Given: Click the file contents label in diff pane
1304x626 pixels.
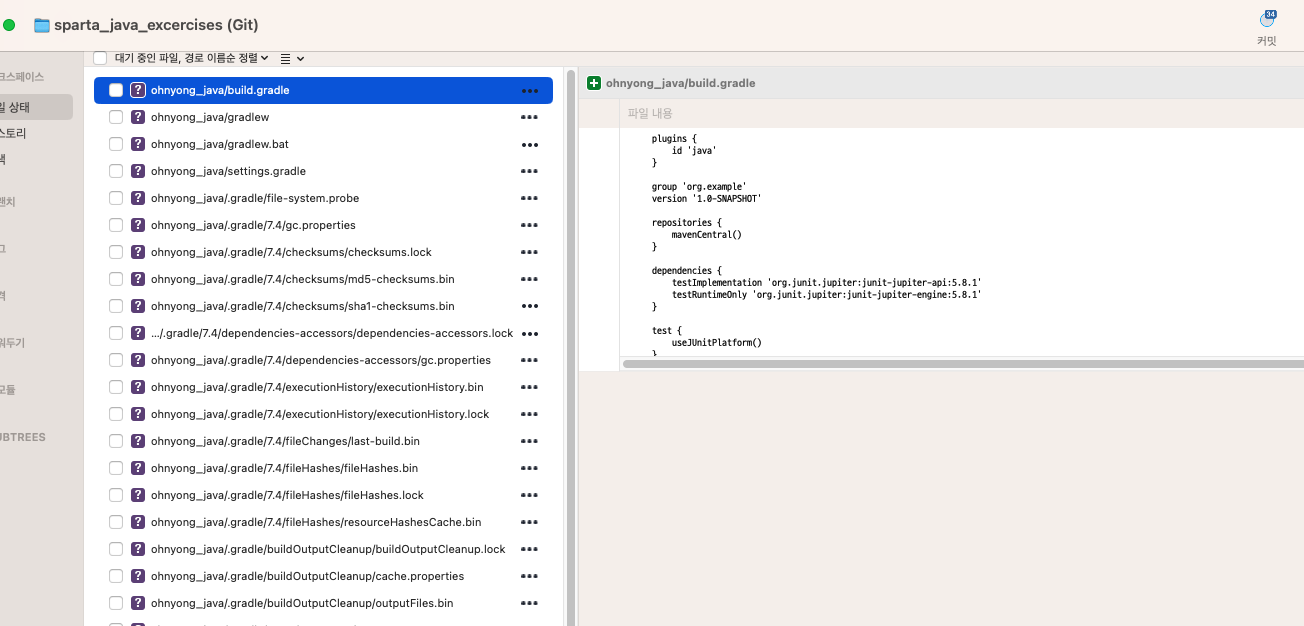Looking at the screenshot, I should [650, 114].
